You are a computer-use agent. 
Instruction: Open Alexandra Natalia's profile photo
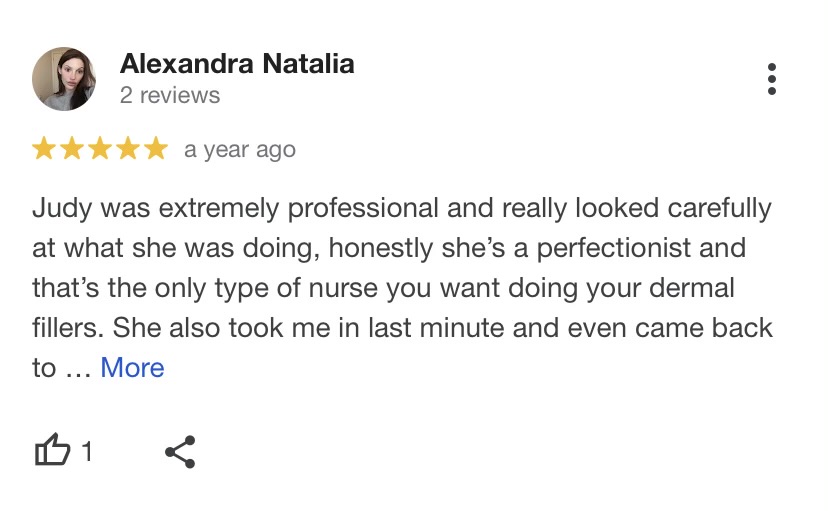64,79
